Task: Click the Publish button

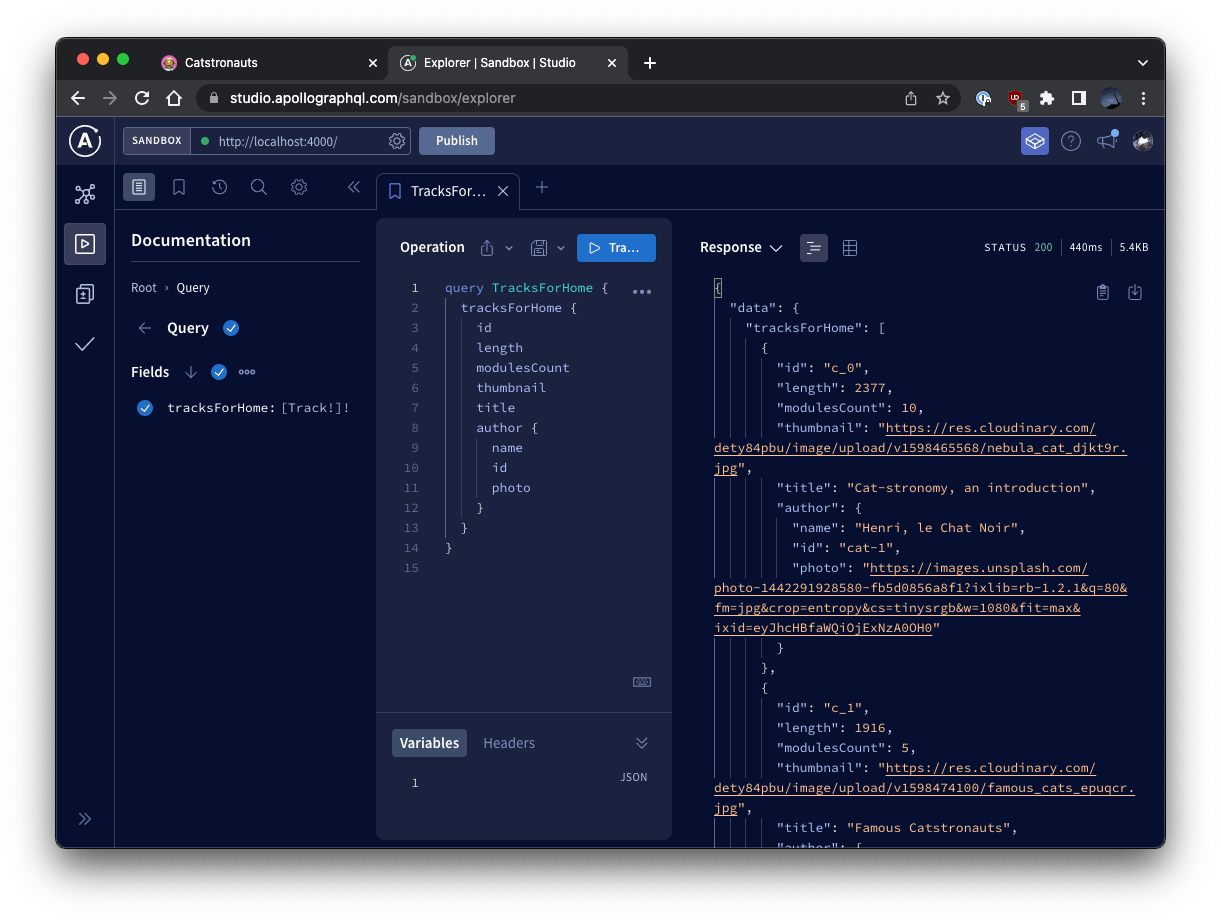Action: pos(457,141)
